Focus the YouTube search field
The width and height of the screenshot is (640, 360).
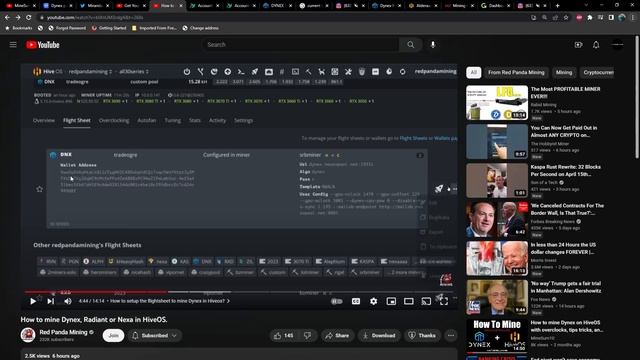(x=300, y=44)
